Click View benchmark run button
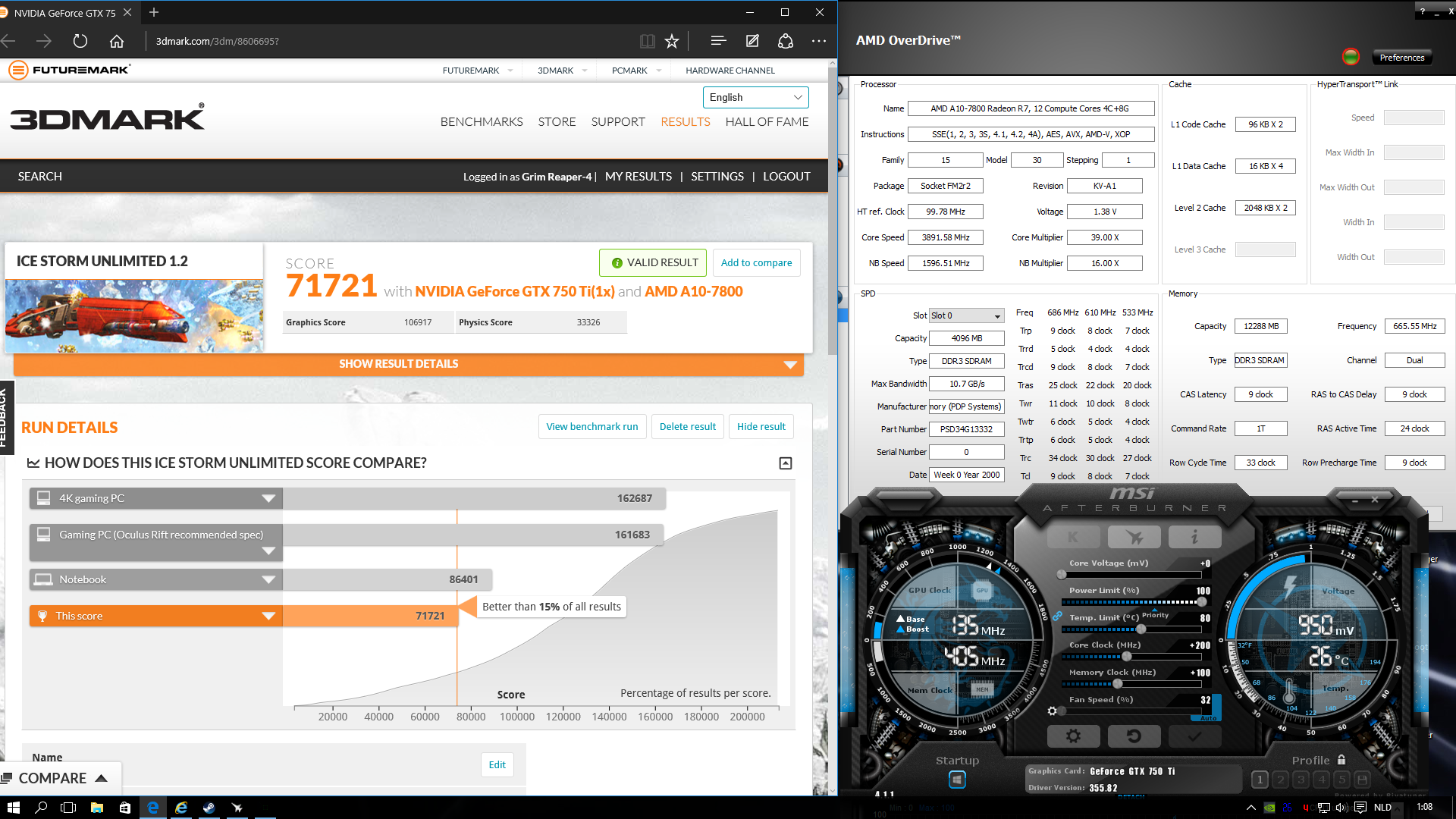Viewport: 1456px width, 819px height. tap(592, 426)
